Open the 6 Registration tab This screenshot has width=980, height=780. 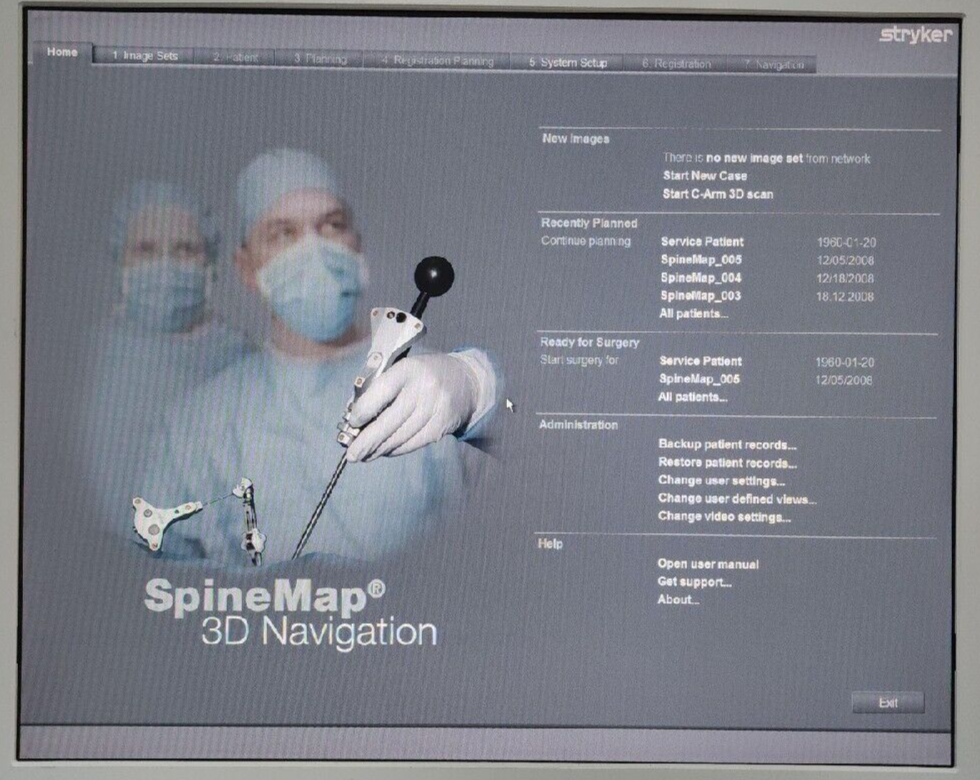[x=676, y=64]
